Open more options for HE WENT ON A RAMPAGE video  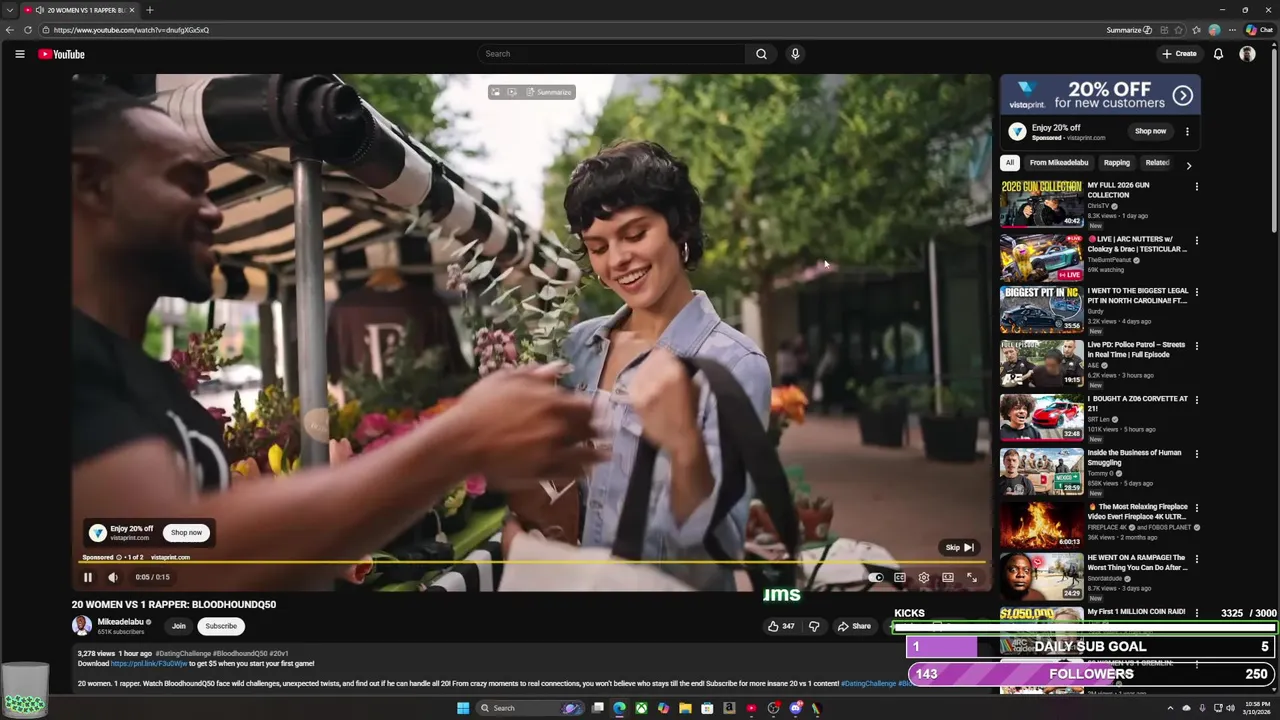(x=1196, y=559)
